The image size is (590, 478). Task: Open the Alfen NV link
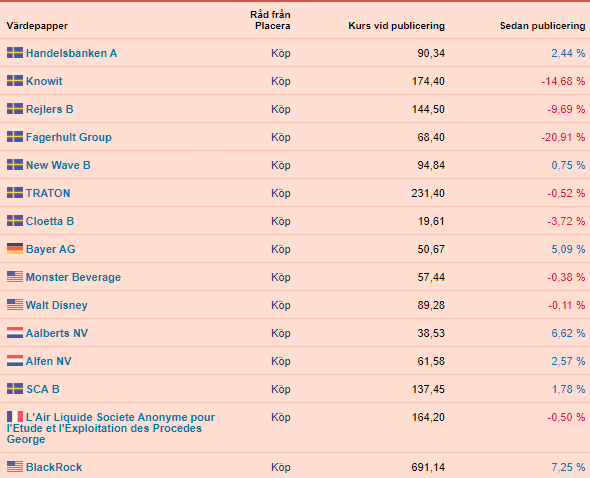(x=49, y=361)
